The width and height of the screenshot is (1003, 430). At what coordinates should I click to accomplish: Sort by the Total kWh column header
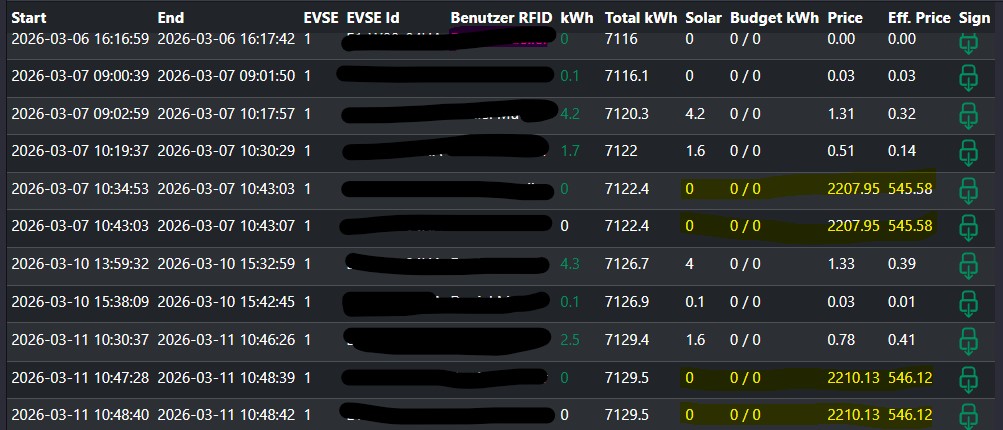tap(640, 18)
